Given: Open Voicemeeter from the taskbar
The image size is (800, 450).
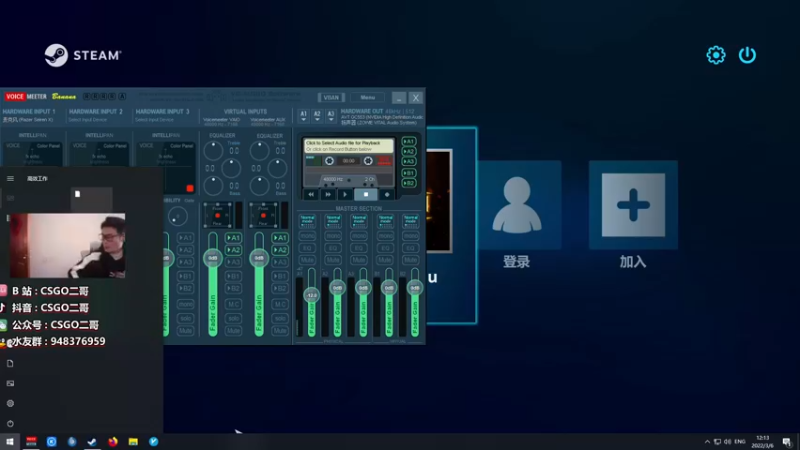Looking at the screenshot, I should tap(31, 442).
